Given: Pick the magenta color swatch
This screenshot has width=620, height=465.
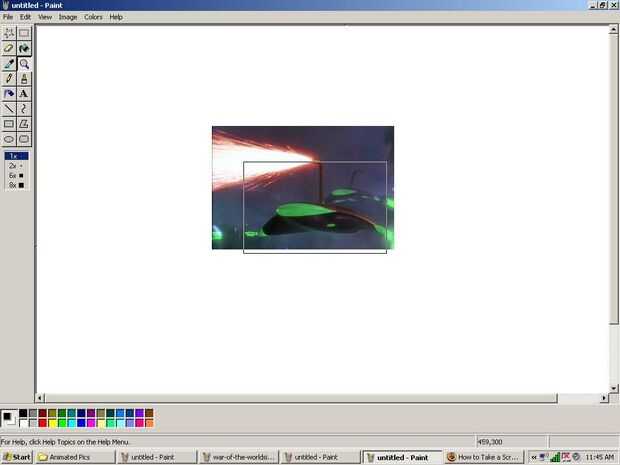Looking at the screenshot, I should pyautogui.click(x=91, y=423).
